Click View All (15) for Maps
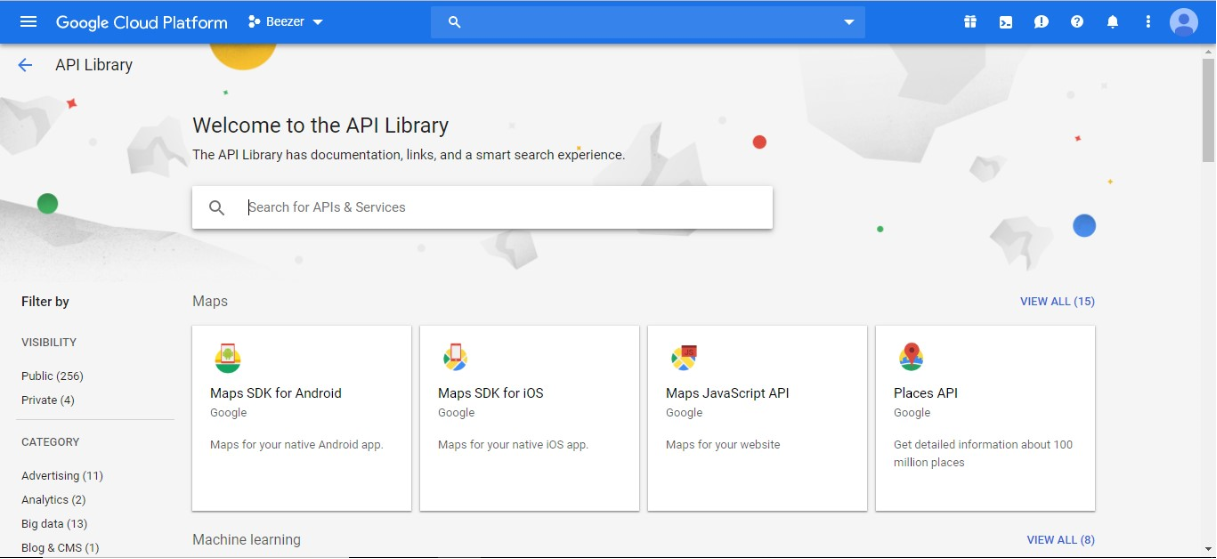Viewport: 1217px width, 559px height. tap(1057, 301)
